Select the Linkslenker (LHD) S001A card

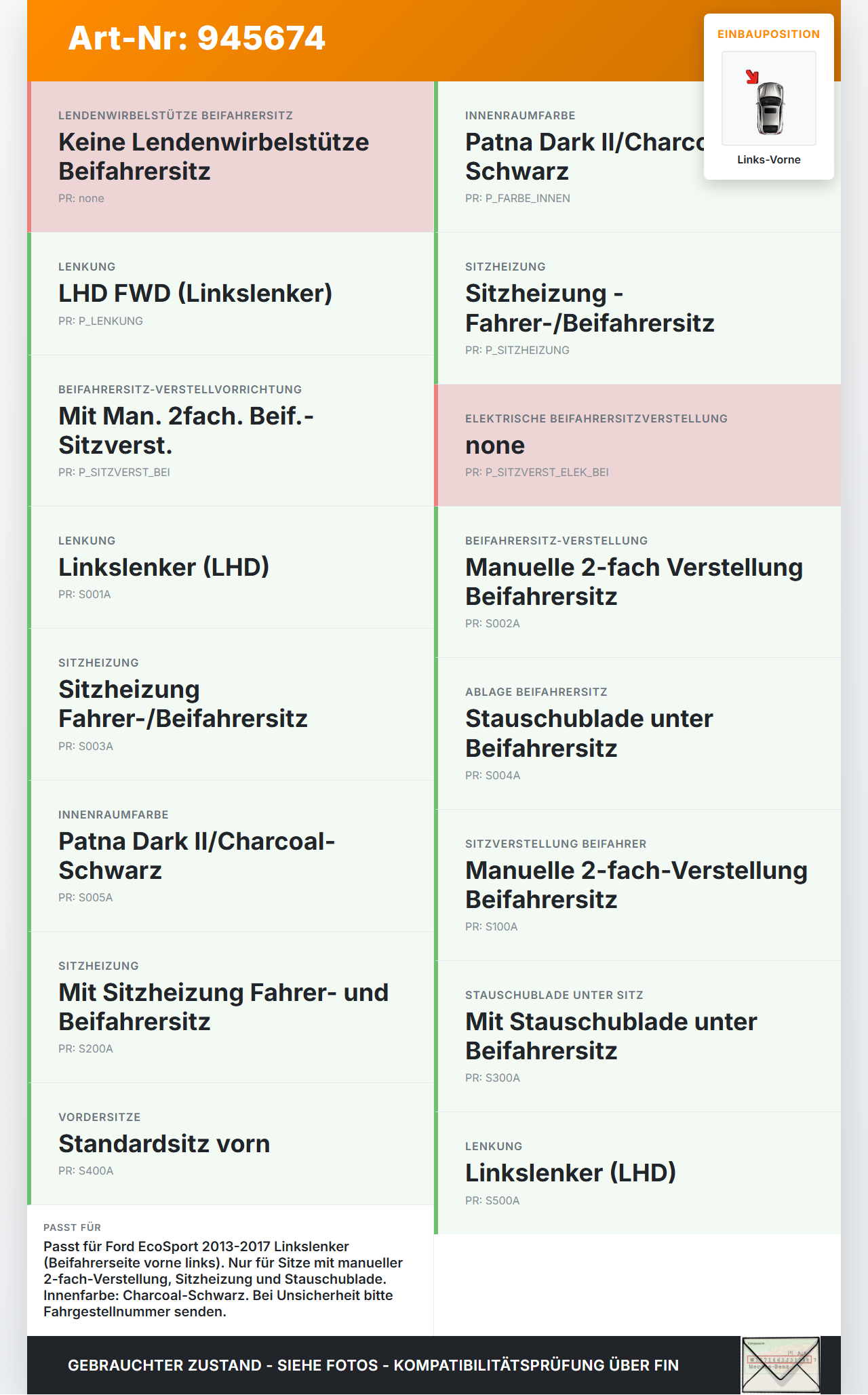click(231, 568)
